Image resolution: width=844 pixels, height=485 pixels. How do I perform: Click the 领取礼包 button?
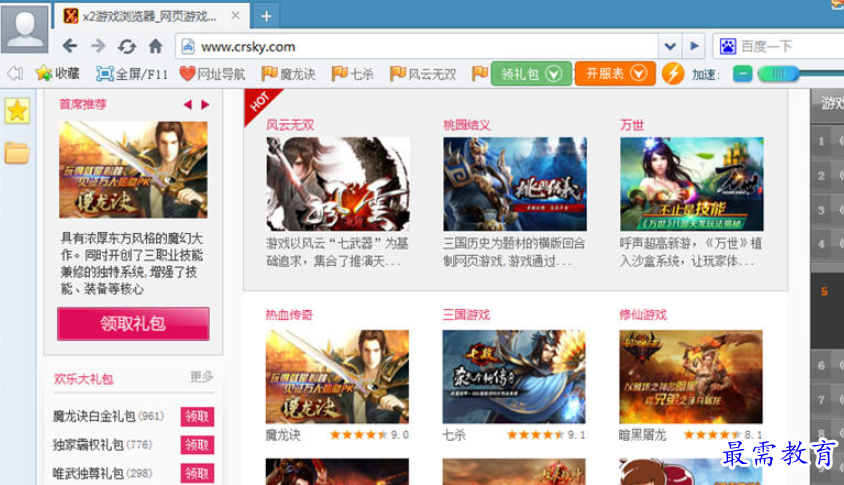[133, 324]
